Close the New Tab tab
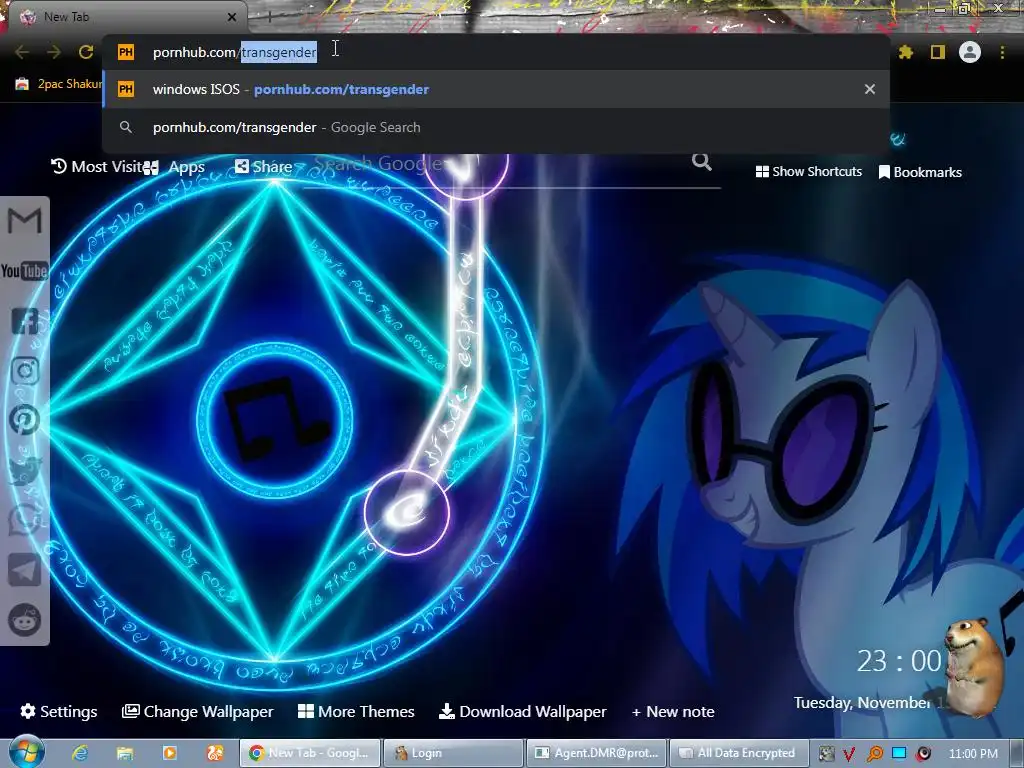 pos(232,17)
